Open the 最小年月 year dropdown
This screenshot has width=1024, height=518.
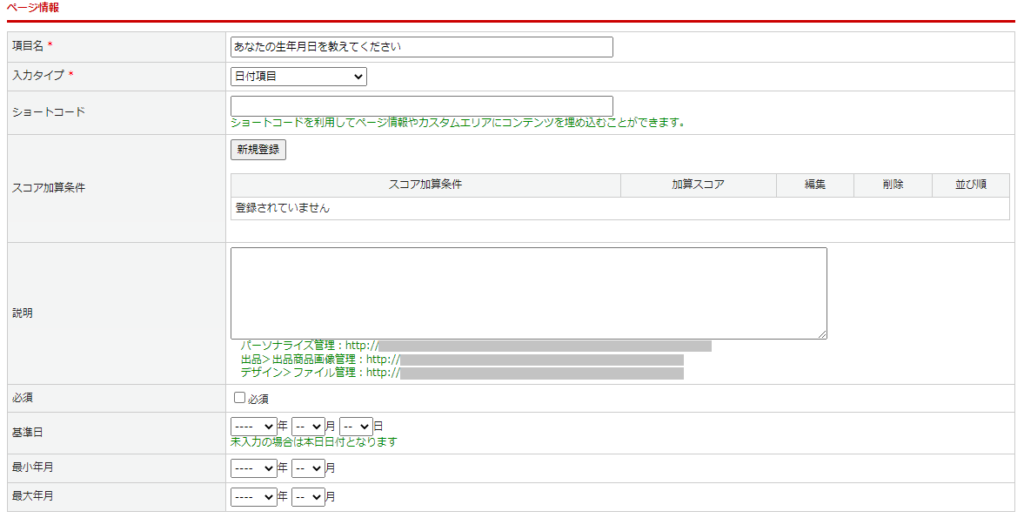click(254, 468)
